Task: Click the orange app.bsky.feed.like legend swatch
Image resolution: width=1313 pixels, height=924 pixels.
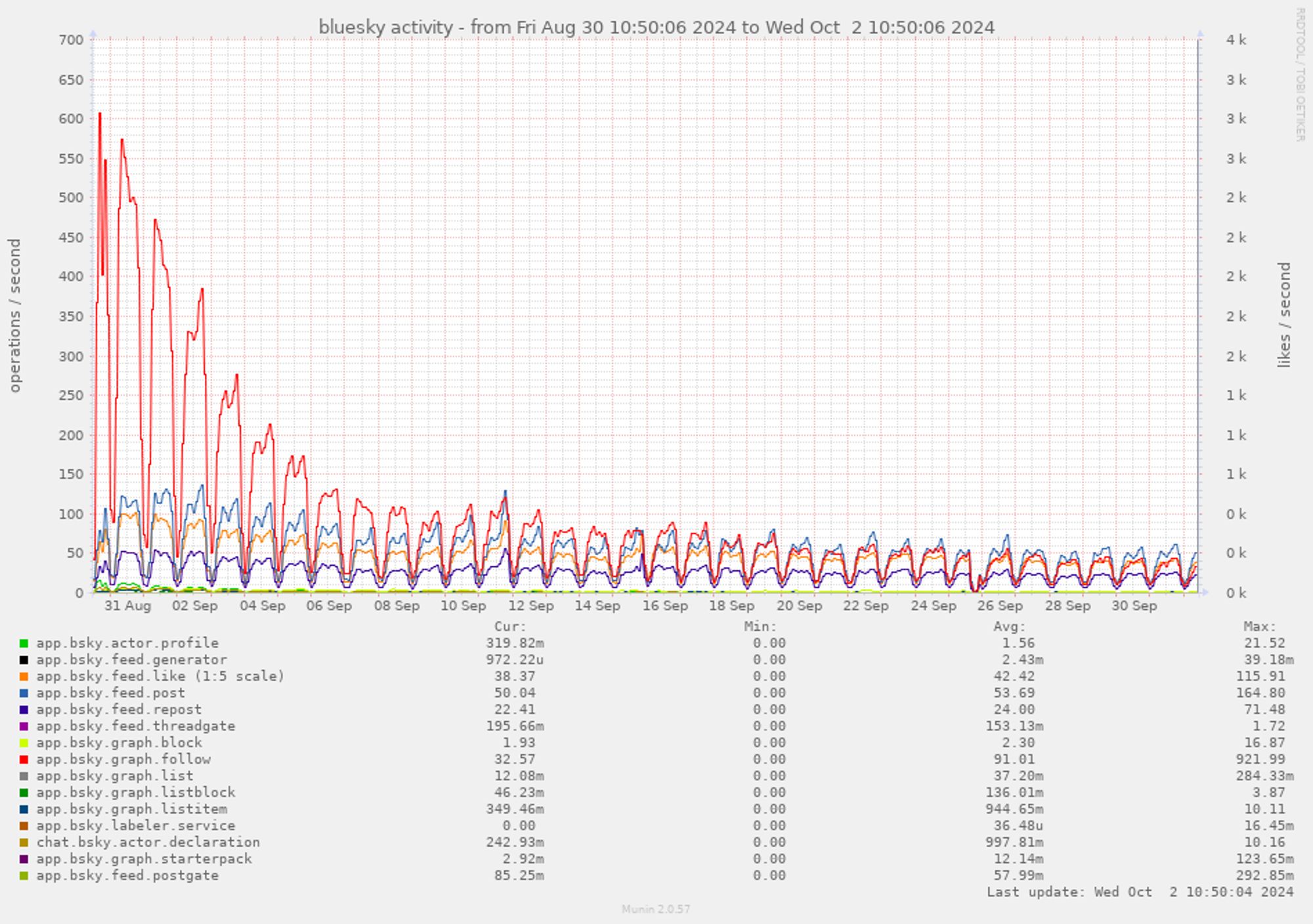Action: coord(24,677)
